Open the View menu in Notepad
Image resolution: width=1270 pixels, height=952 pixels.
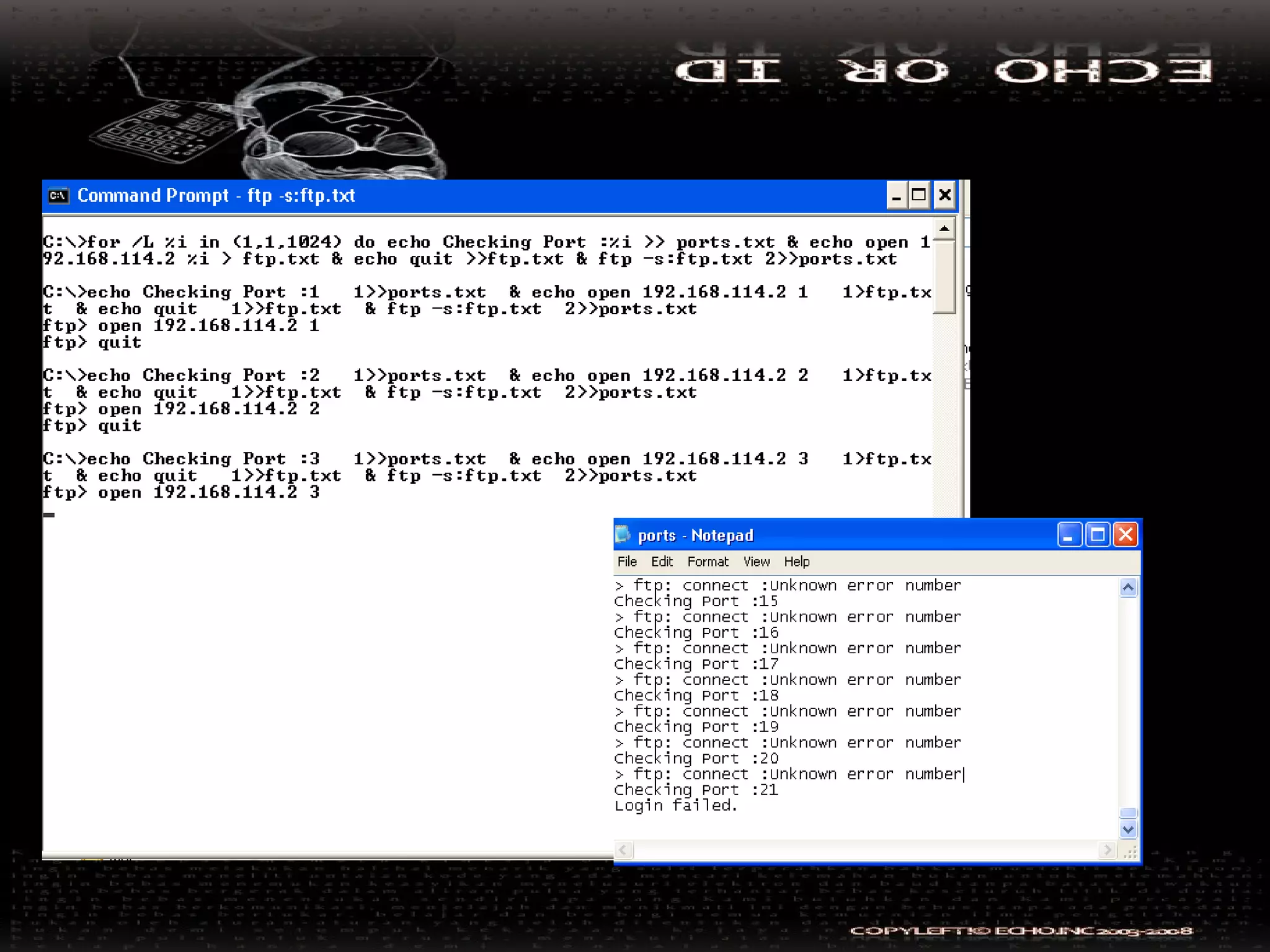757,562
